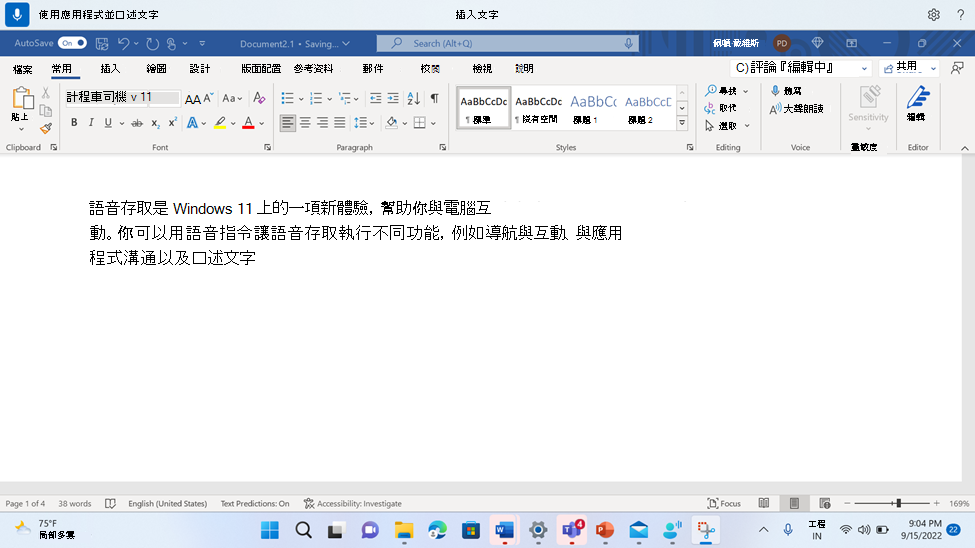975x548 pixels.
Task: Collapse the ribbon
Action: (x=964, y=147)
